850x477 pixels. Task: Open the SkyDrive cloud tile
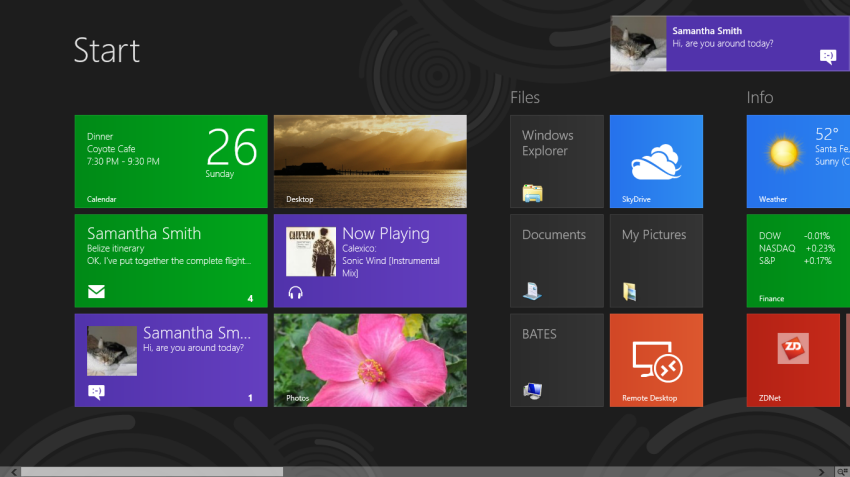click(656, 161)
